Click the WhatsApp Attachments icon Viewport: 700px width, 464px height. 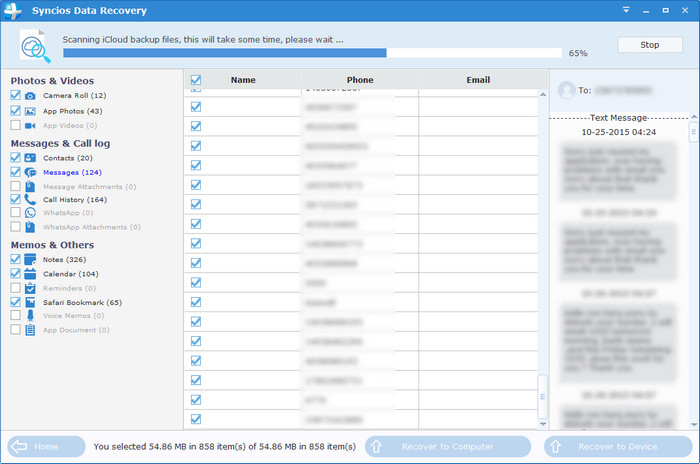pos(30,227)
